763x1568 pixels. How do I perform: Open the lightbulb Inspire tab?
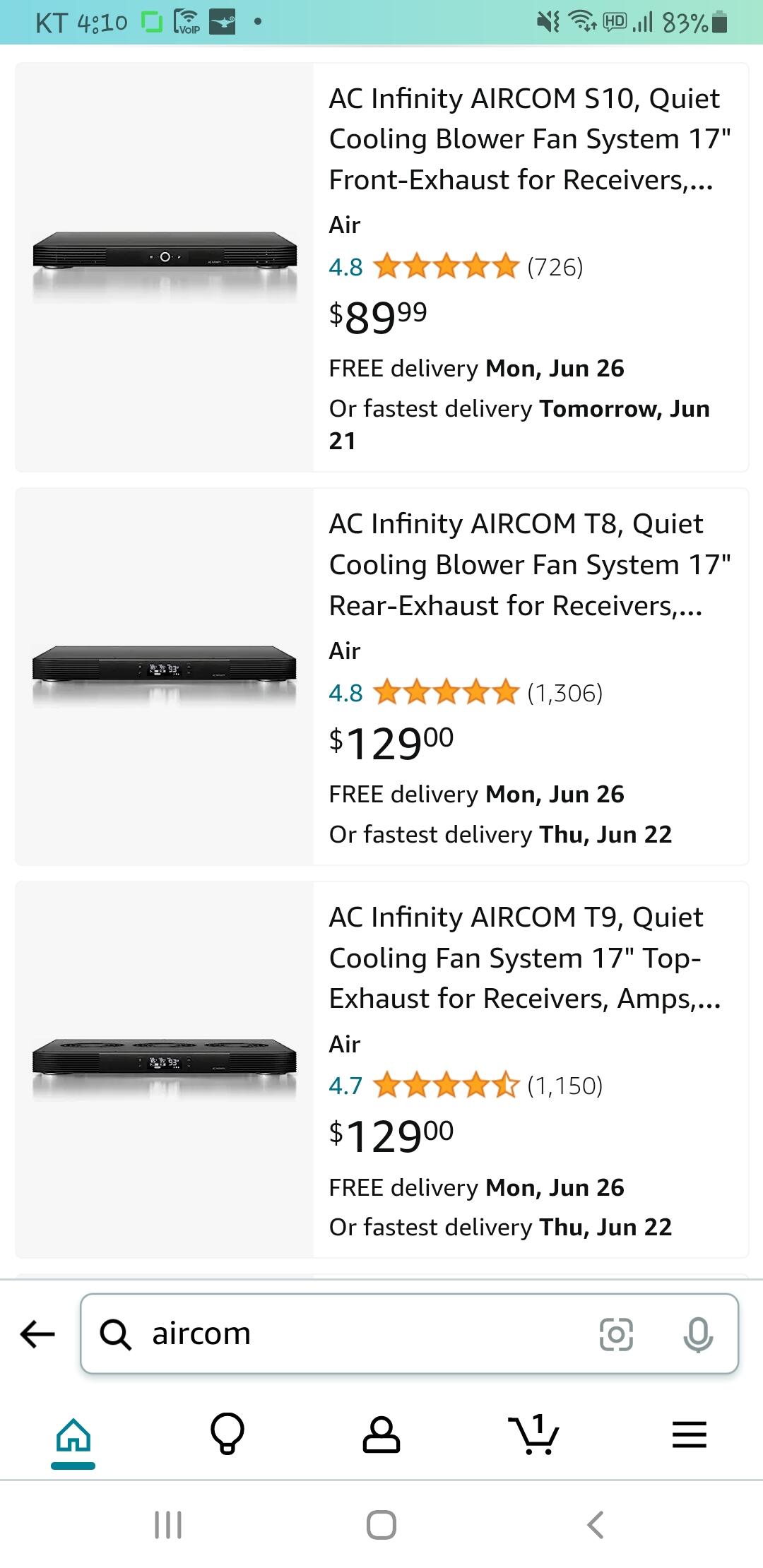[227, 1435]
